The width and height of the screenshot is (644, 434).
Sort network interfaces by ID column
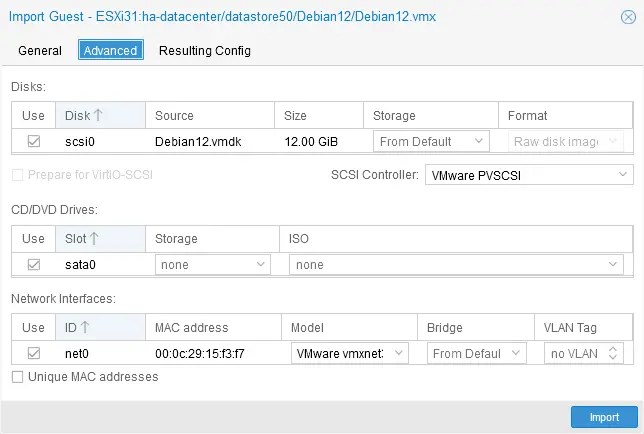(x=100, y=327)
